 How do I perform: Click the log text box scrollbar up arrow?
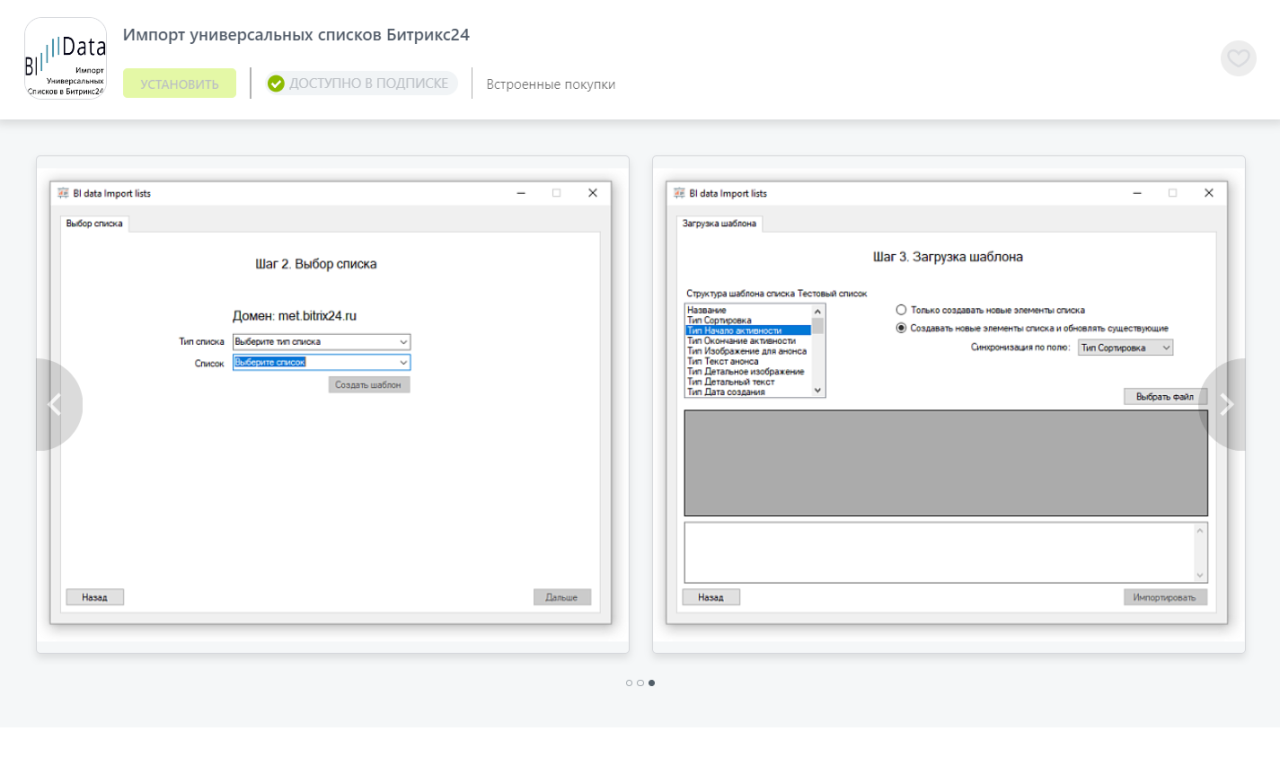point(1201,530)
